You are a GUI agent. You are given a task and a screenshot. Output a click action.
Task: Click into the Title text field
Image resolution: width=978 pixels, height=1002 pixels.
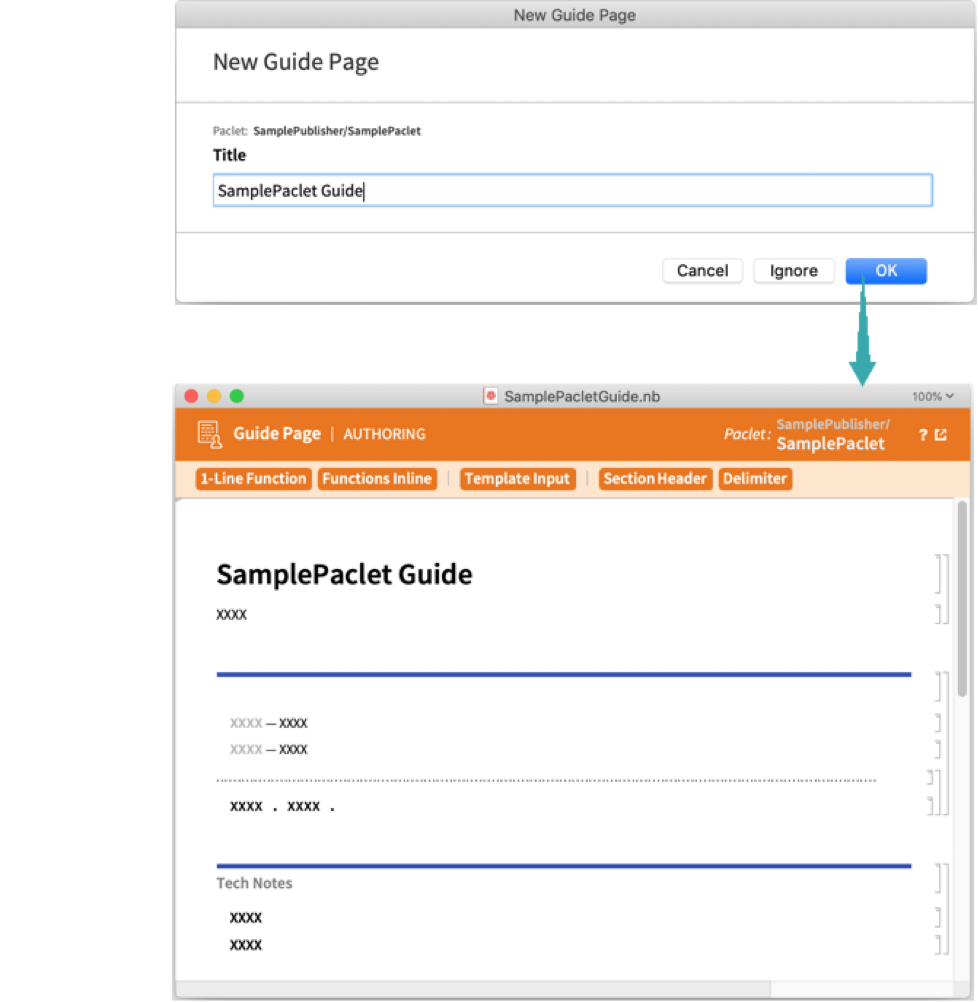point(572,191)
